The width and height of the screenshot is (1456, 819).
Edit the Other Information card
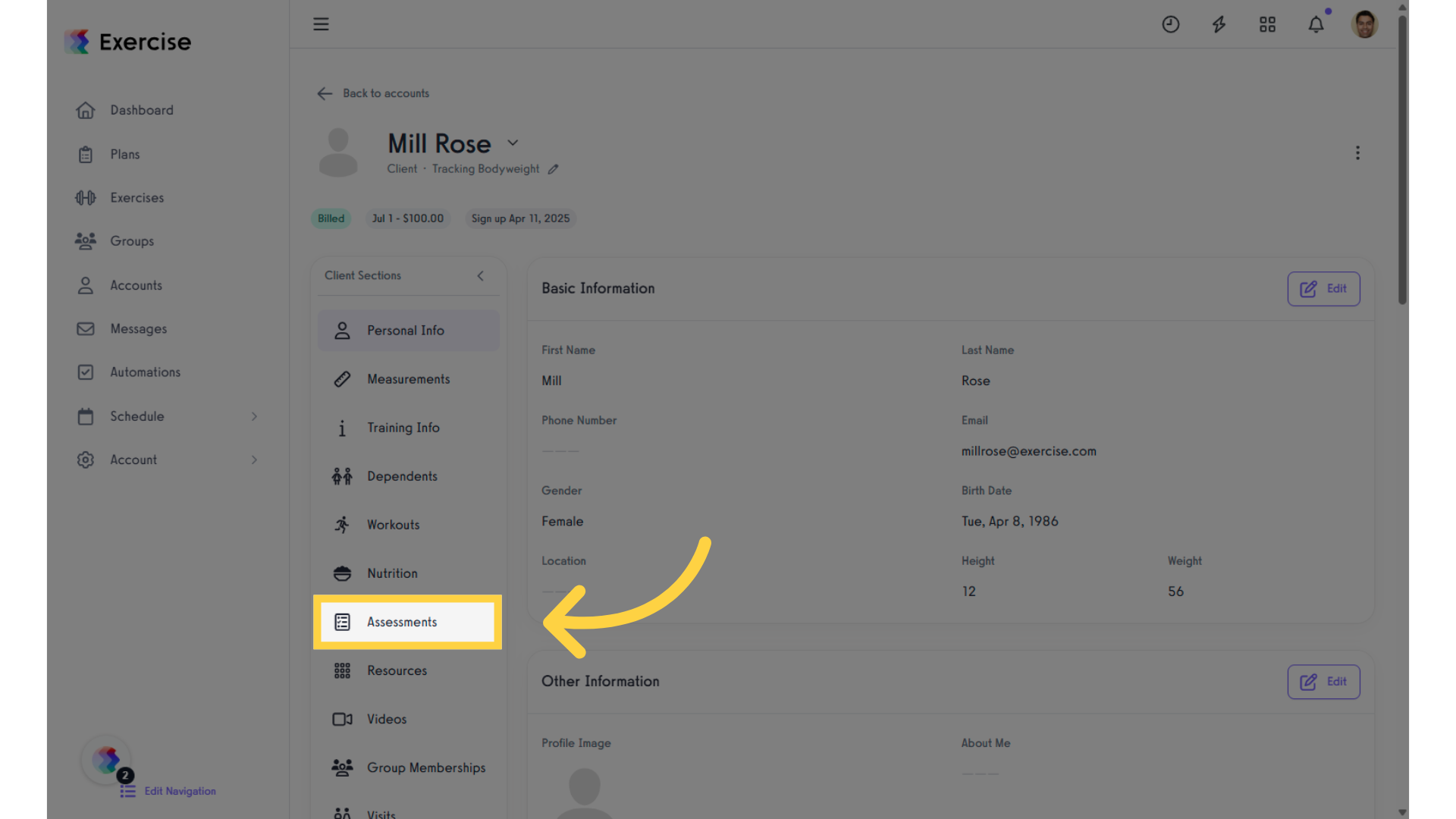point(1323,682)
